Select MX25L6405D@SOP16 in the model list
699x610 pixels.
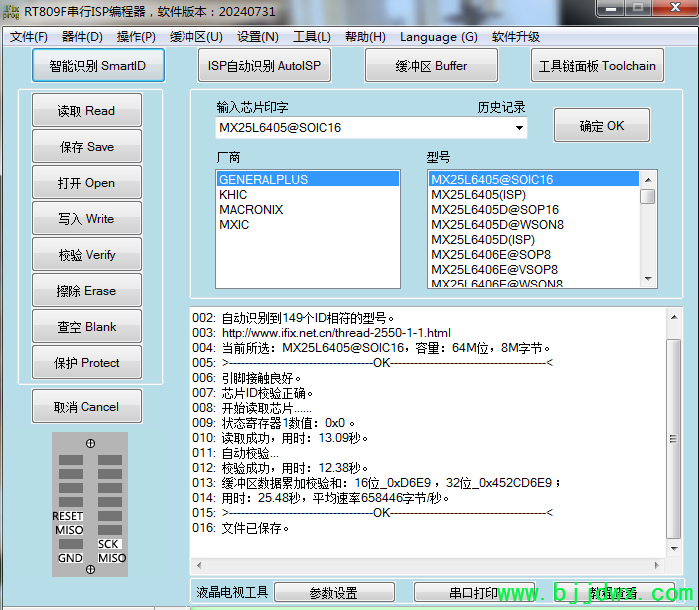[495, 210]
